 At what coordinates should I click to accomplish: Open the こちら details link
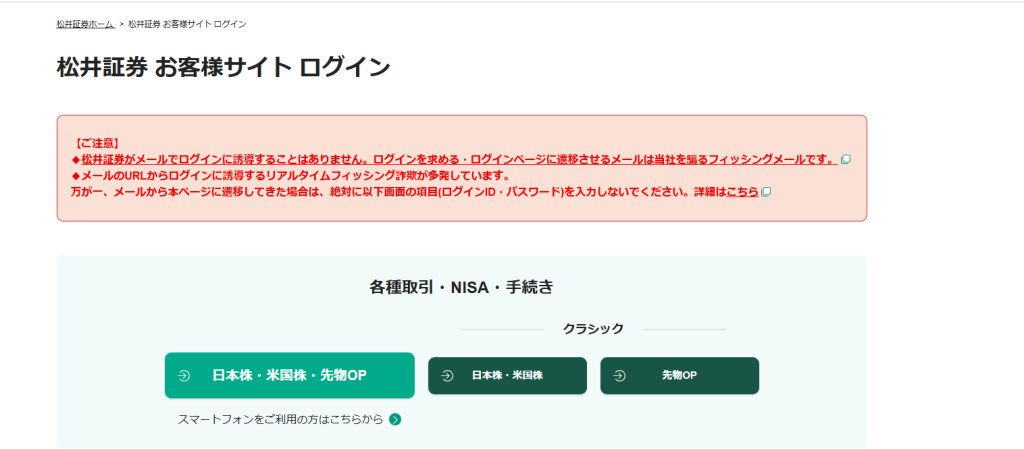click(742, 192)
